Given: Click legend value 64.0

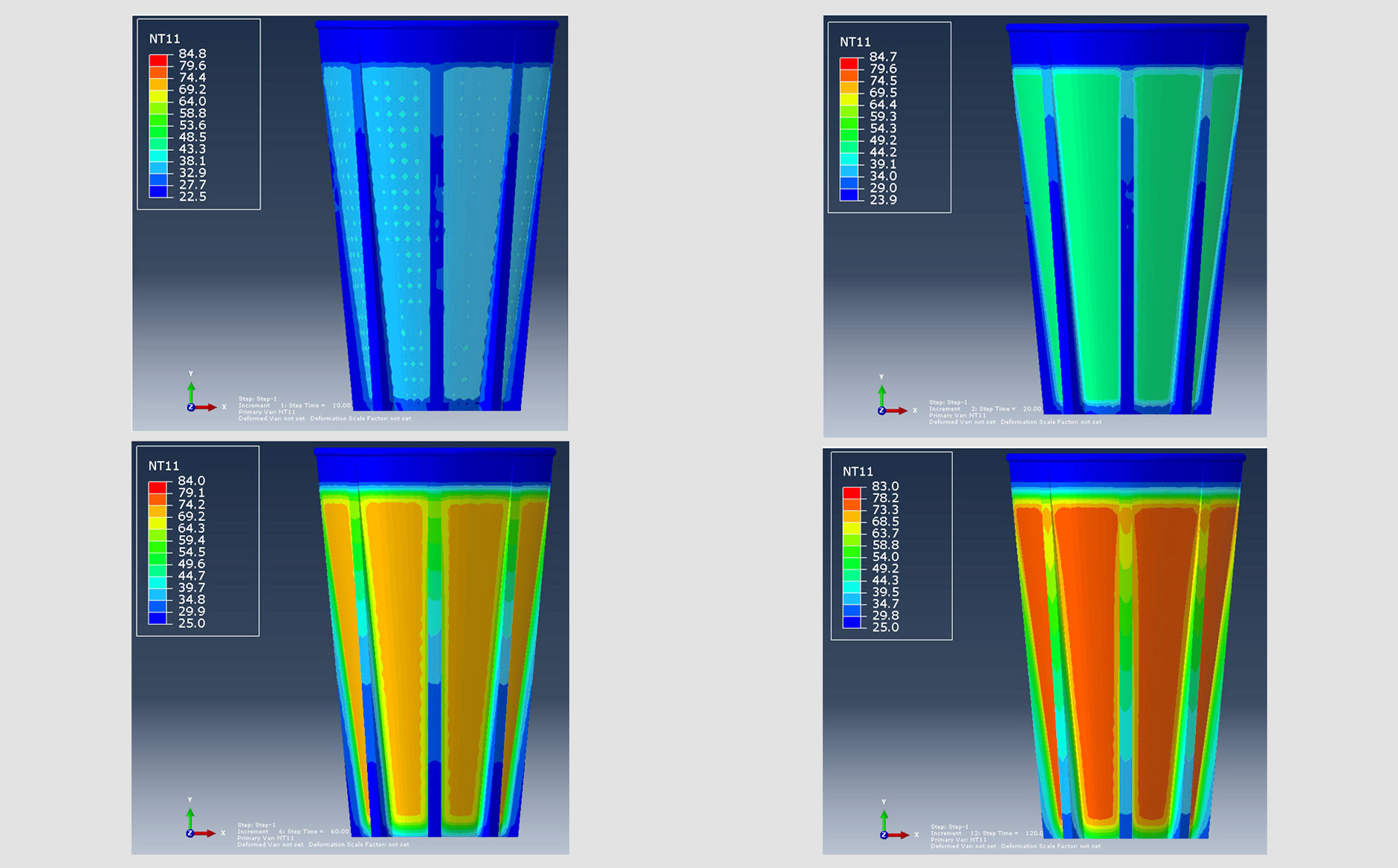Looking at the screenshot, I should 192,101.
